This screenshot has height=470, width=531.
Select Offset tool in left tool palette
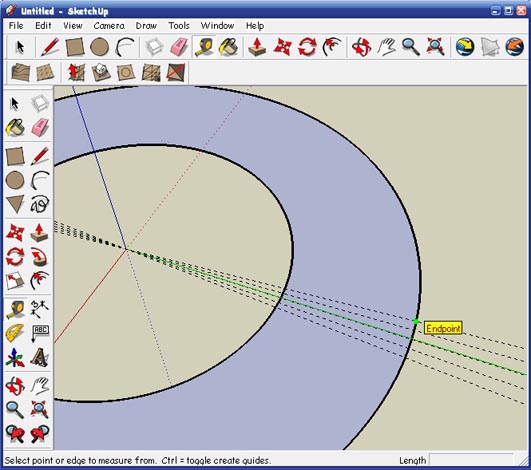pyautogui.click(x=40, y=282)
